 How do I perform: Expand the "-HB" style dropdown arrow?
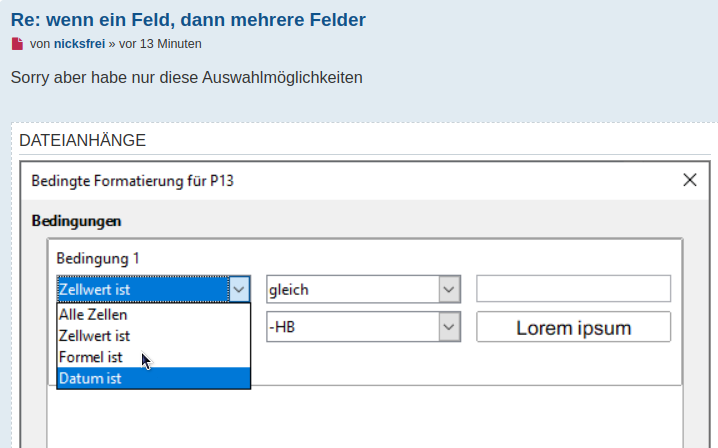point(450,326)
